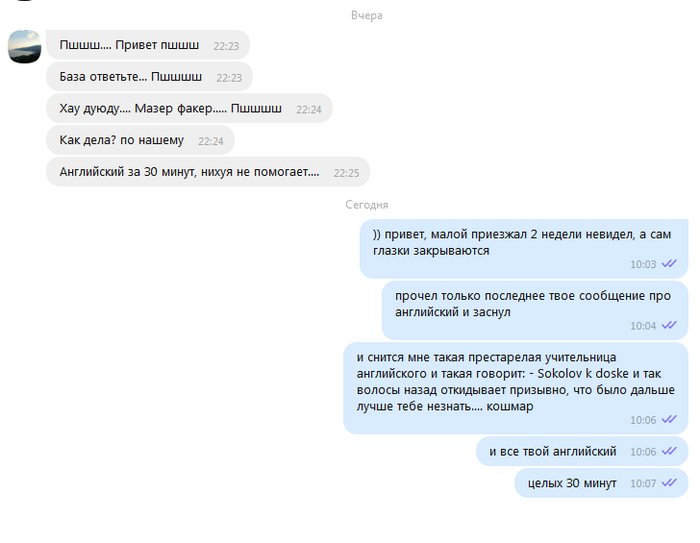This screenshot has width=700, height=543.
Task: Select the 'Как дела? по нашему' message
Action: pos(140,140)
